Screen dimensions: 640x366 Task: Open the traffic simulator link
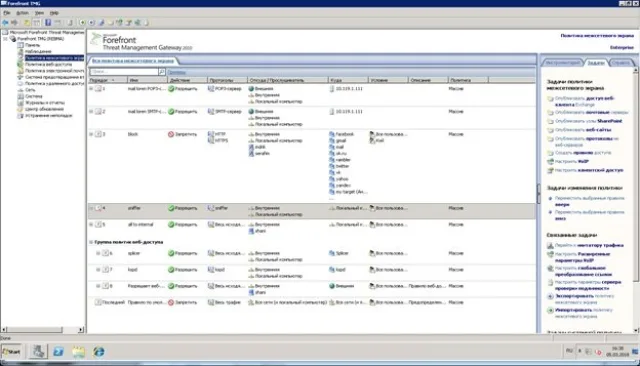[589, 245]
